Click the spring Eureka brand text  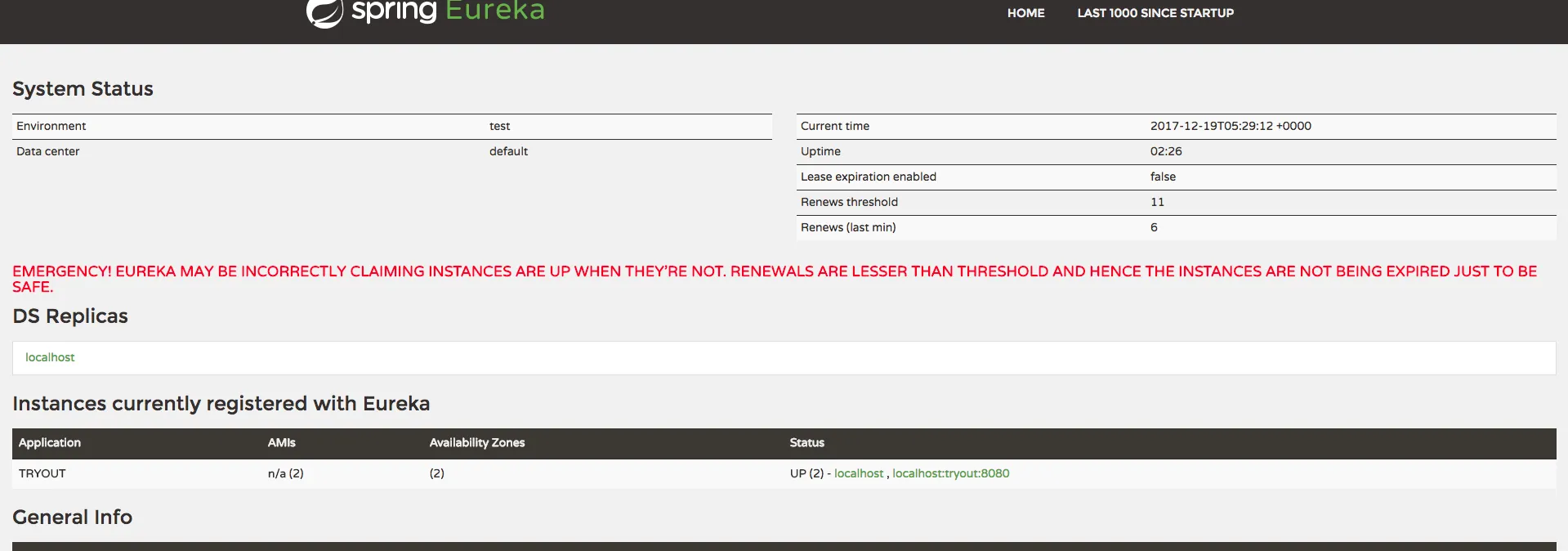[x=448, y=11]
